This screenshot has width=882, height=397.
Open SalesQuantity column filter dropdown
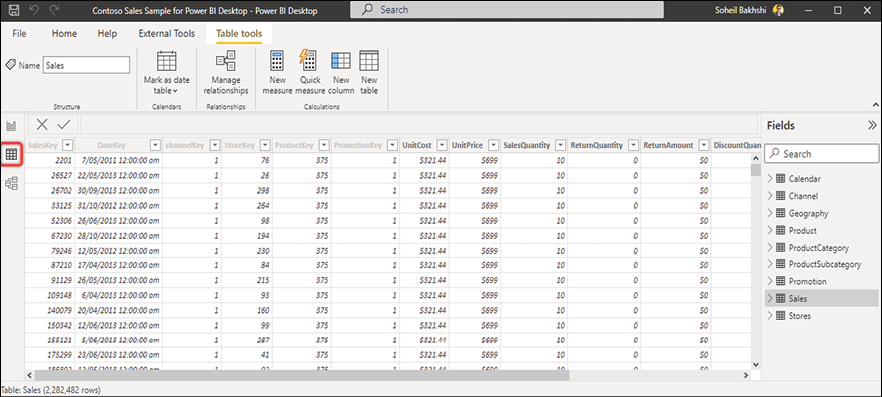(x=560, y=146)
